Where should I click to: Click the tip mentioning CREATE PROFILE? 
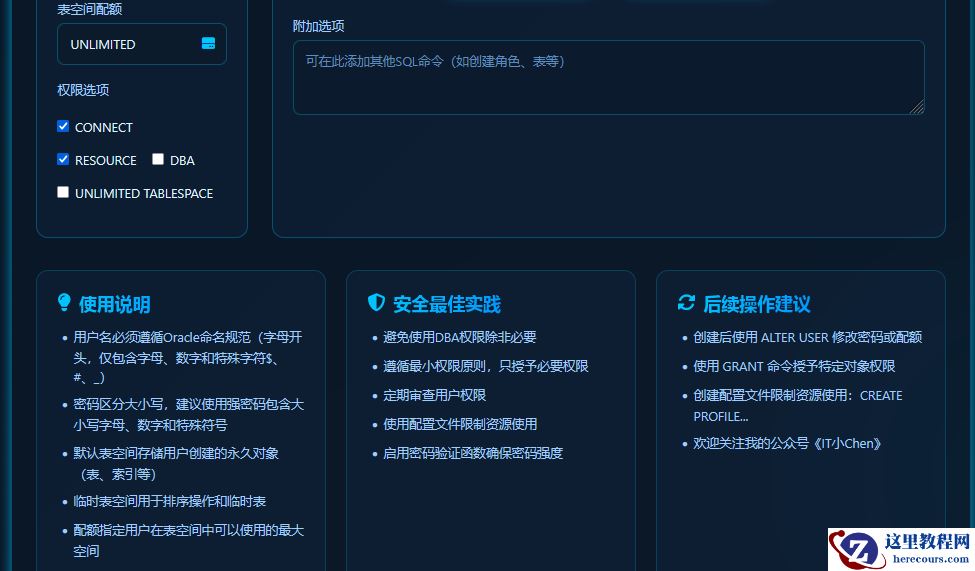tap(798, 406)
